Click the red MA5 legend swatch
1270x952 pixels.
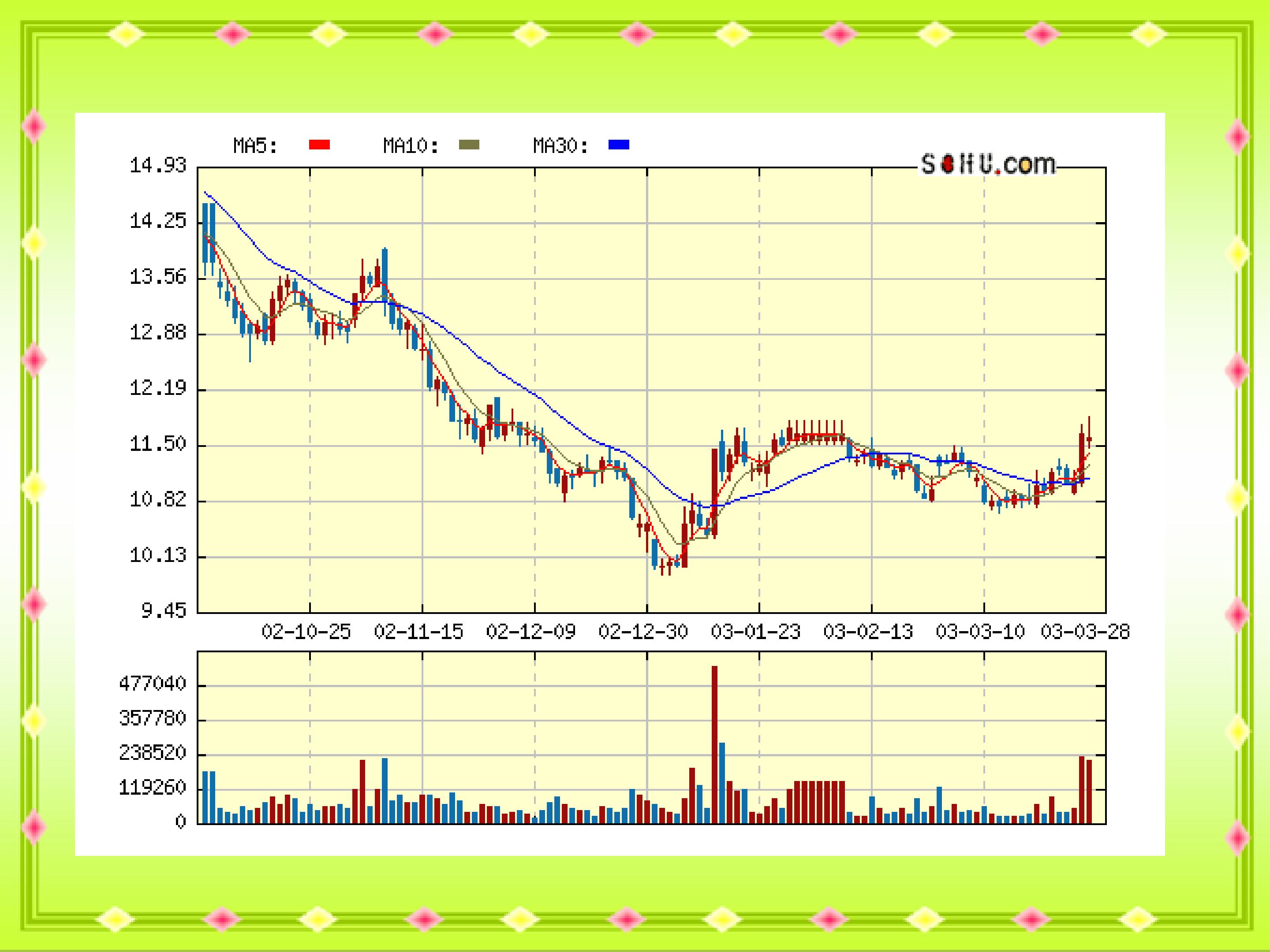click(x=319, y=145)
